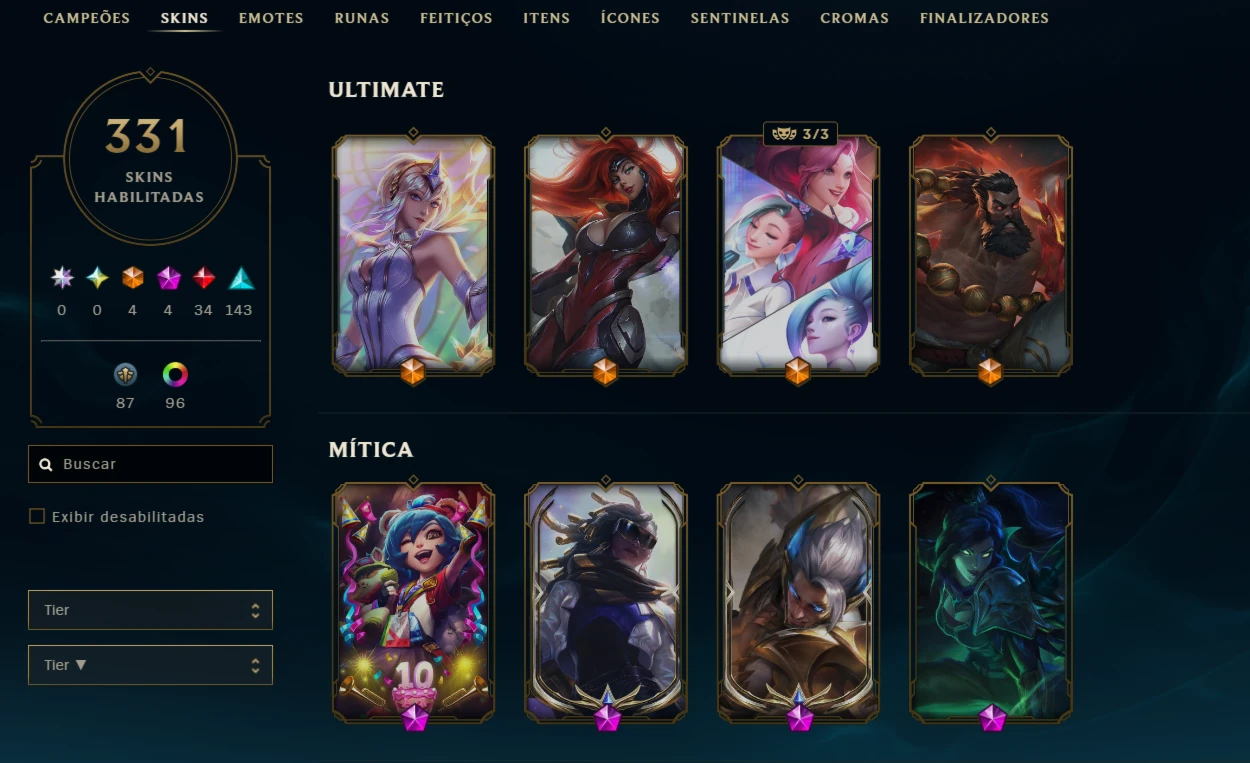The width and height of the screenshot is (1250, 763).
Task: Switch to the Campeões tab
Action: tap(87, 18)
